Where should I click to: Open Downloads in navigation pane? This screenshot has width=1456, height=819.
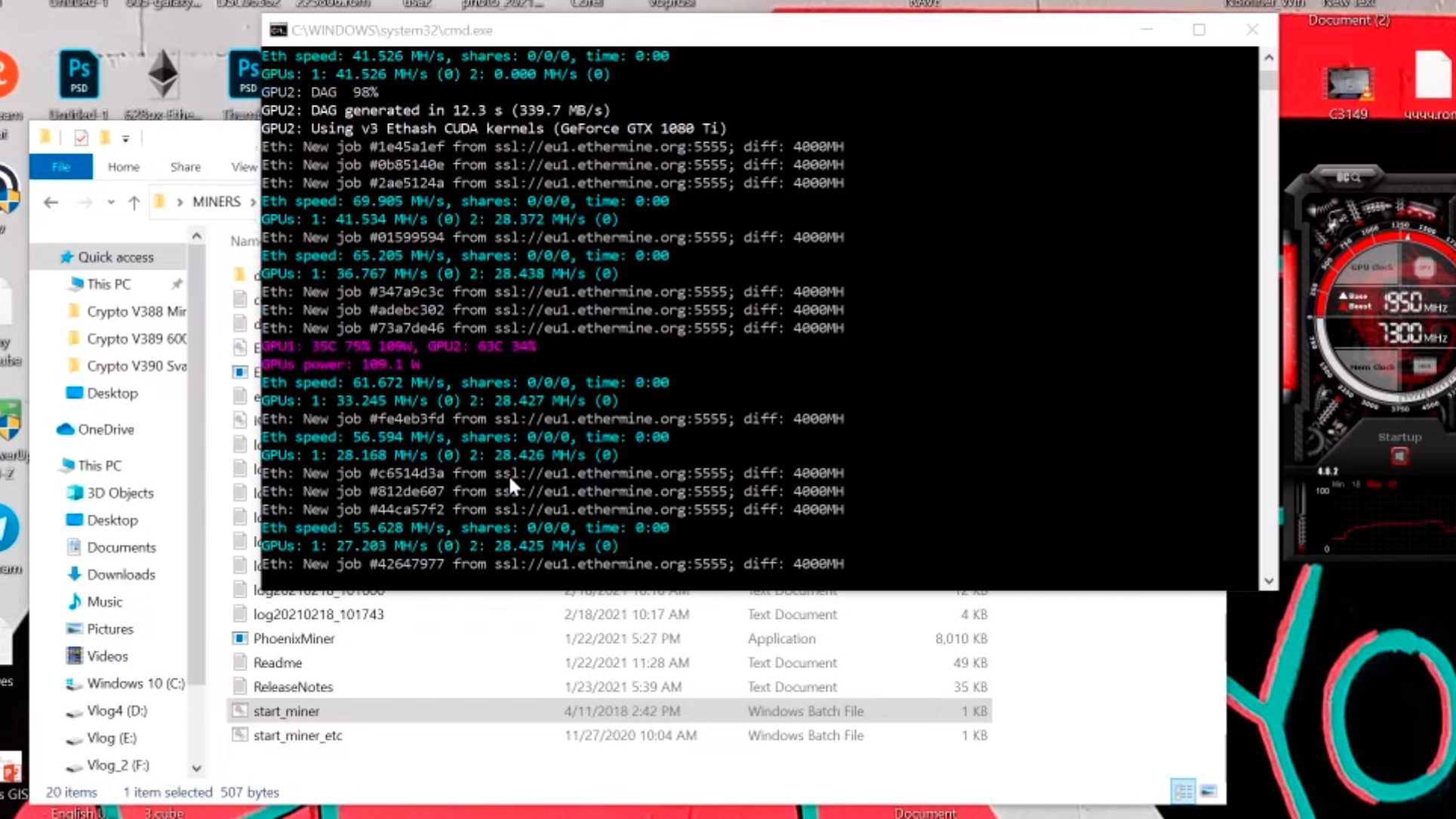click(x=121, y=574)
